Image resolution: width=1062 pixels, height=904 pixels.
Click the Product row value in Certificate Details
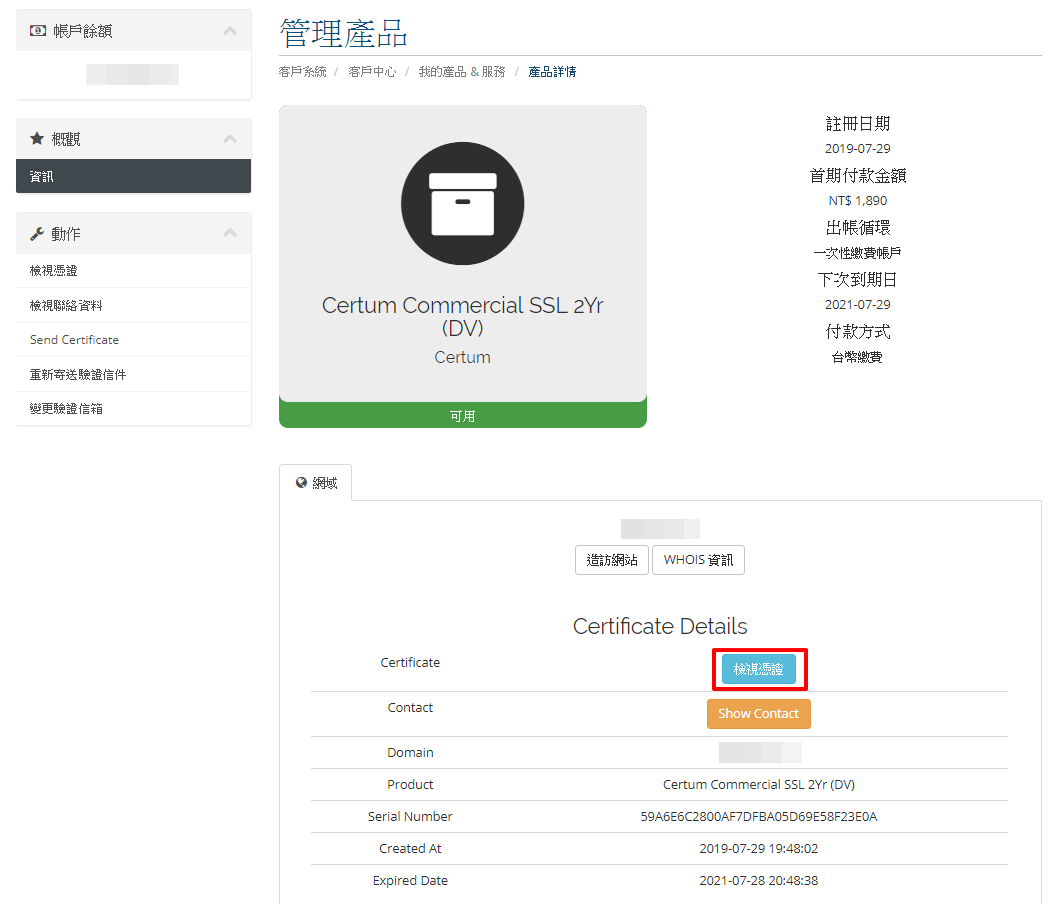click(x=759, y=785)
